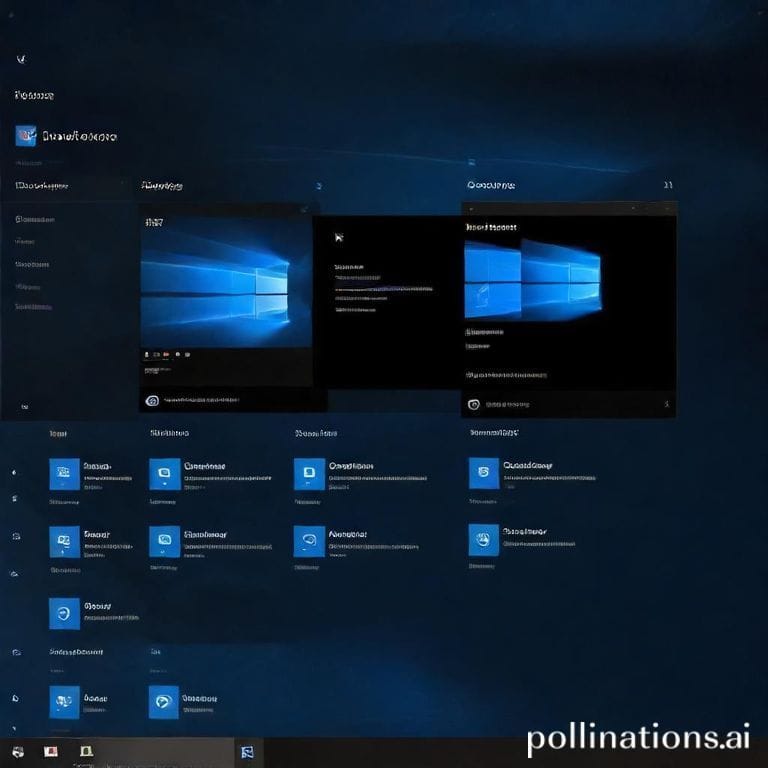Click the circular icon in the right preview's footer
Viewport: 768px width, 768px height.
(474, 405)
